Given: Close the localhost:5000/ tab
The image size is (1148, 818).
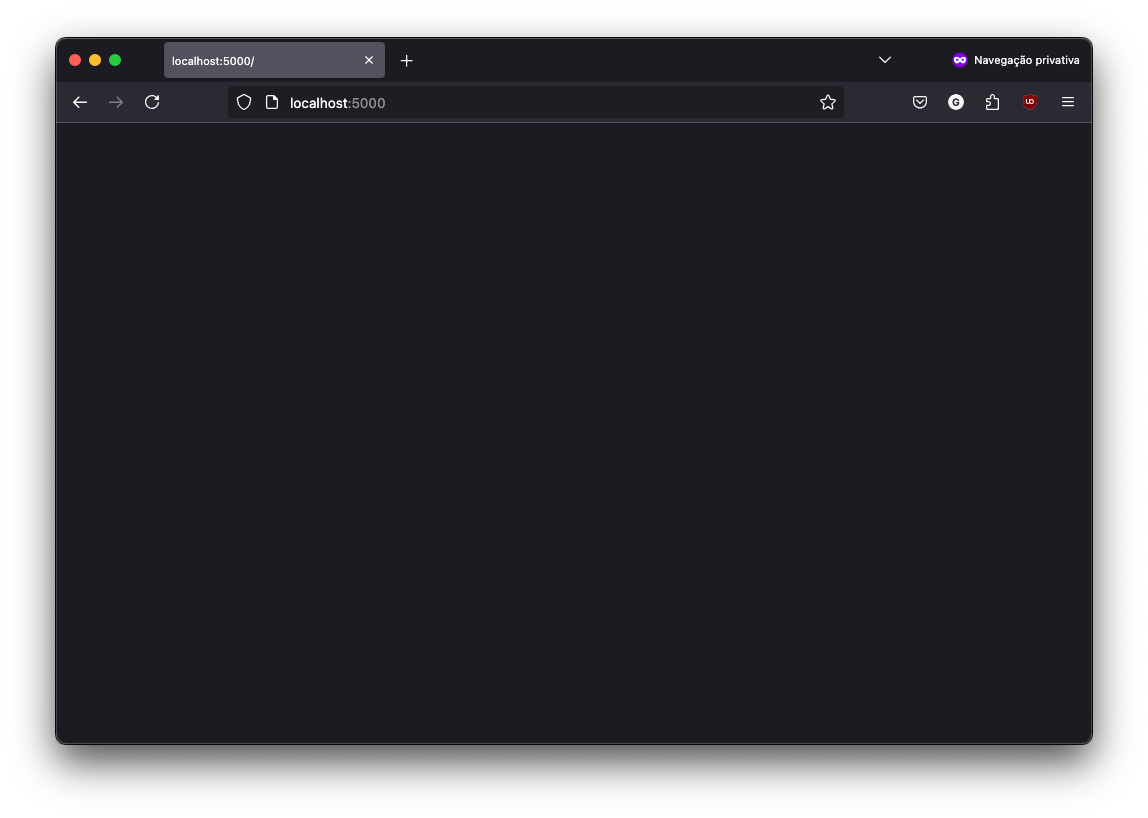Looking at the screenshot, I should pos(369,60).
